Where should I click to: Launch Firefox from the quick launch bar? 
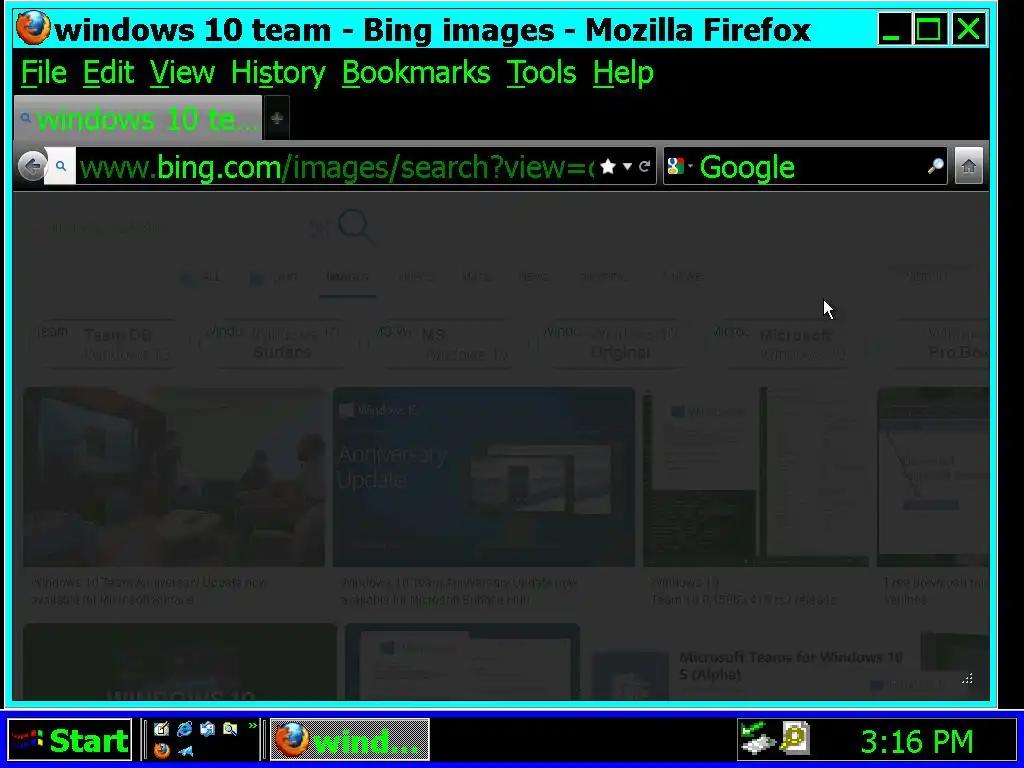click(x=161, y=750)
